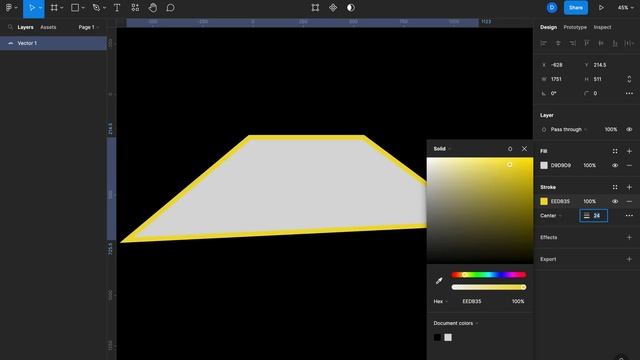Present the prototype with play icon

point(601,8)
